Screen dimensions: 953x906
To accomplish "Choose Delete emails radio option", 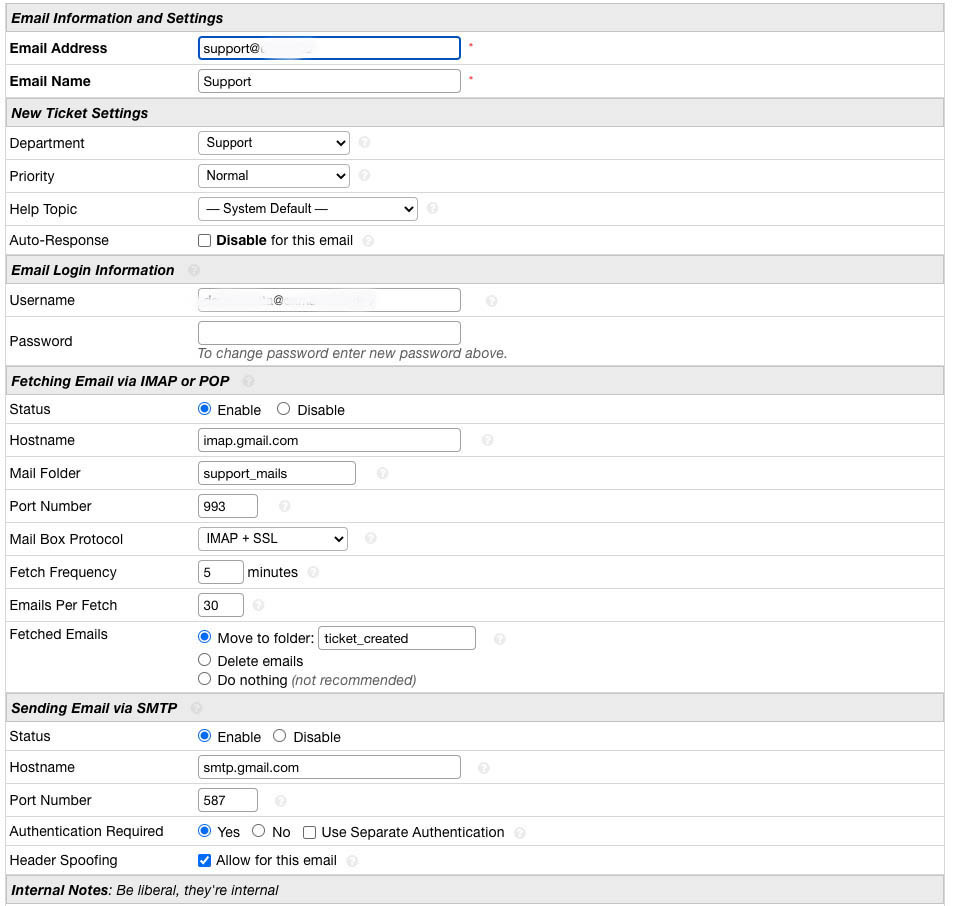I will tap(205, 660).
